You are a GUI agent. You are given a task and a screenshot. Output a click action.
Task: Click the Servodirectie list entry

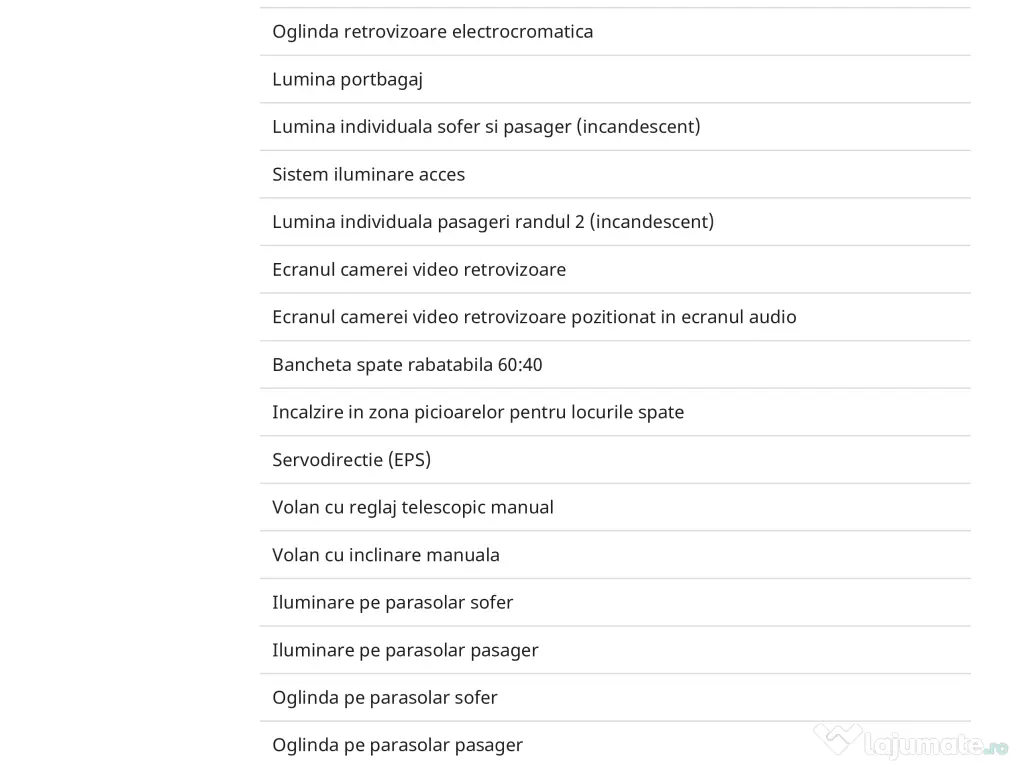click(x=351, y=460)
